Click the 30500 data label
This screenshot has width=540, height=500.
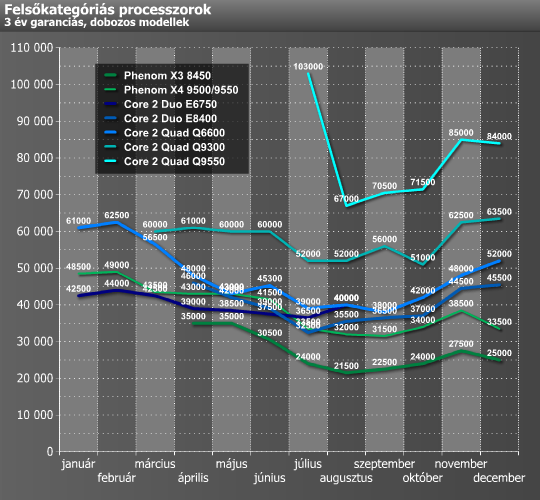270,333
